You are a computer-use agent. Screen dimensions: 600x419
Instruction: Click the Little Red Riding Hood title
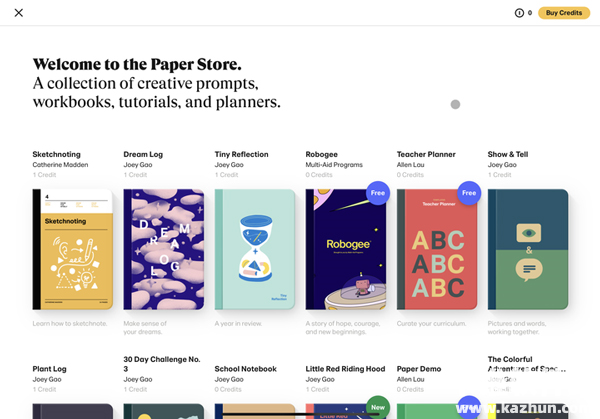click(345, 369)
